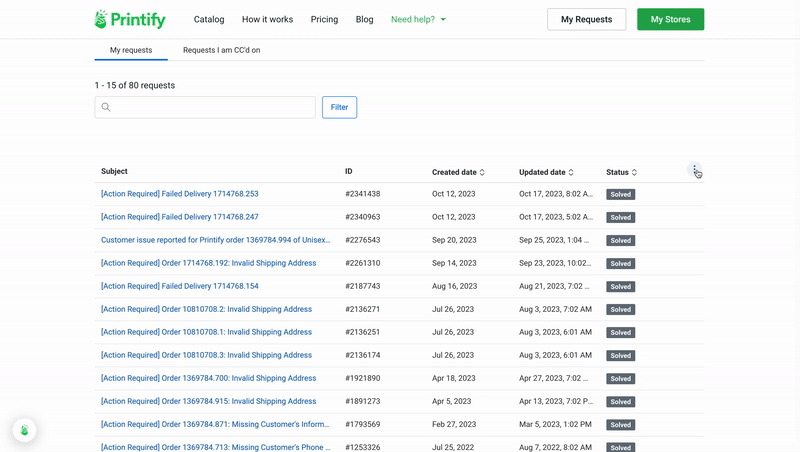Click Solved badge for request #2276543
This screenshot has height=452, width=800.
click(620, 240)
